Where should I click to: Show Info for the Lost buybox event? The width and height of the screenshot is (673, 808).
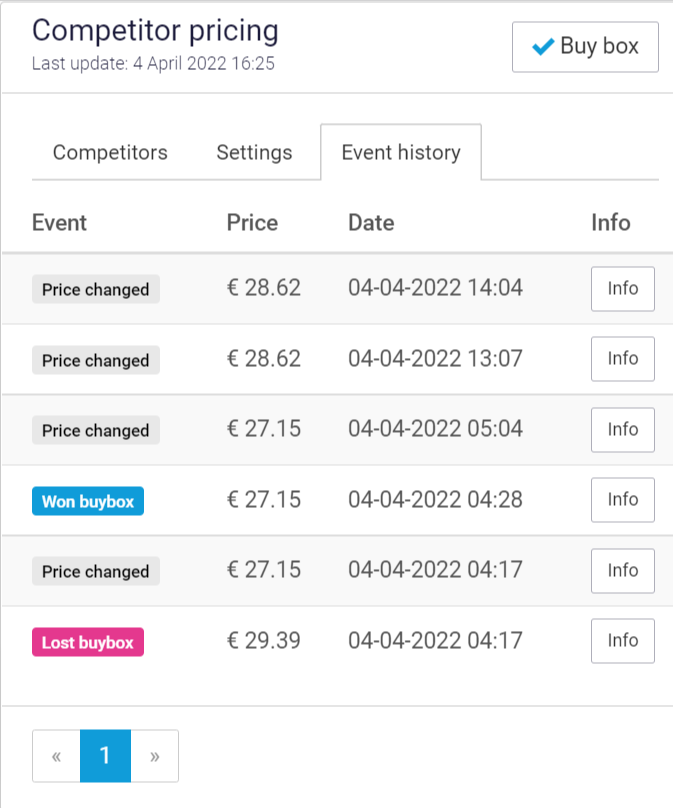click(x=622, y=641)
